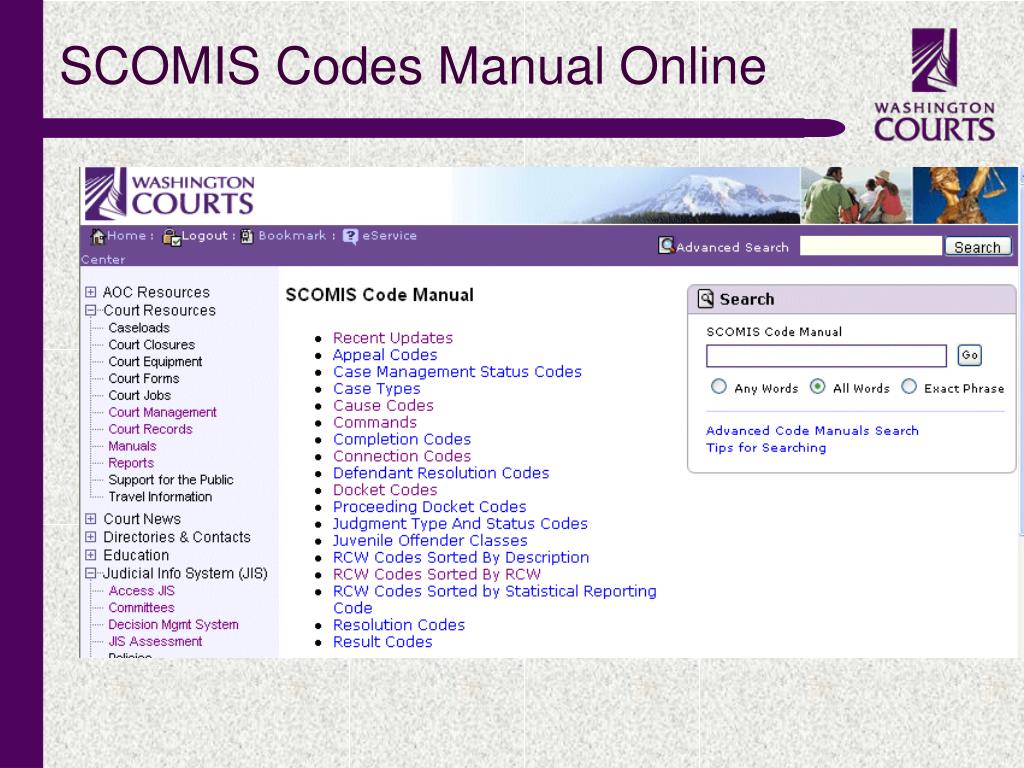Select Committees under JIS

(x=141, y=608)
